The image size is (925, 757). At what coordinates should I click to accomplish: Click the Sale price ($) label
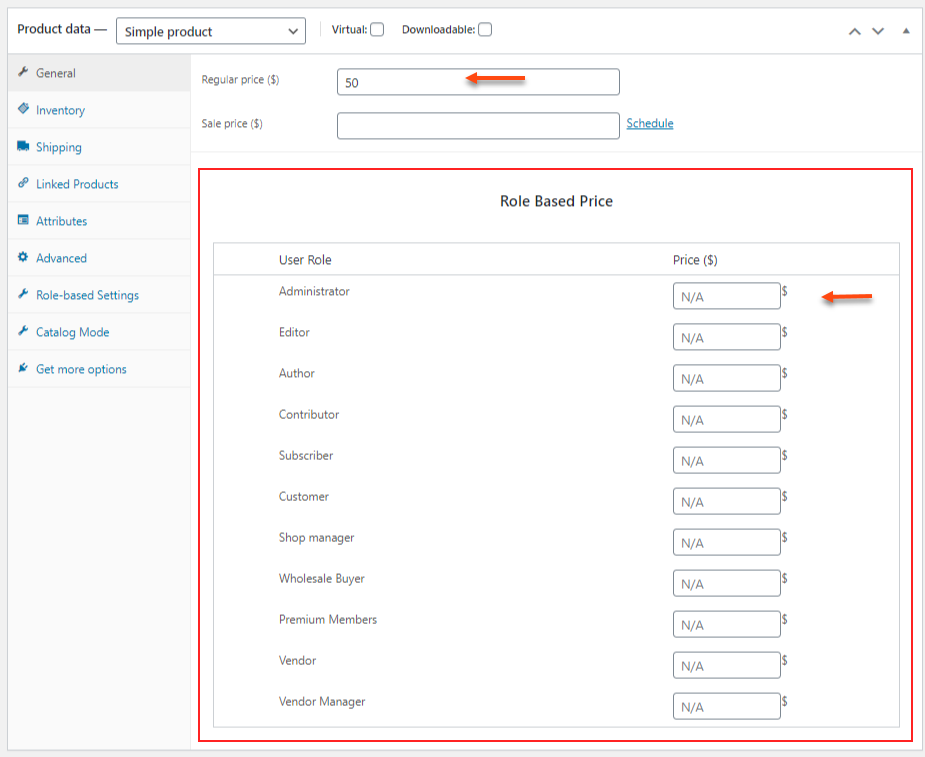pyautogui.click(x=232, y=123)
